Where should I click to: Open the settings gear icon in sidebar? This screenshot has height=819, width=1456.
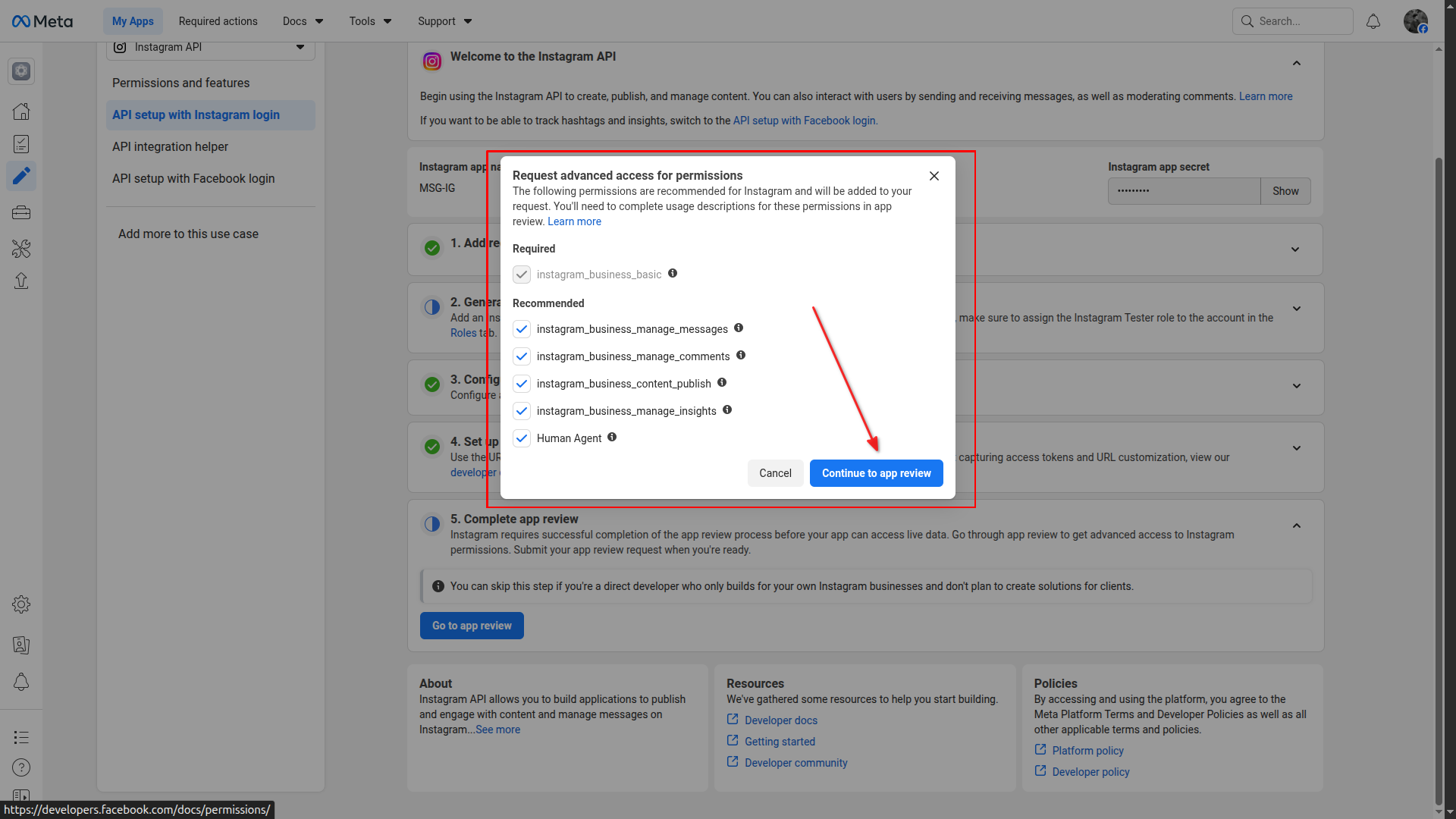(x=21, y=604)
